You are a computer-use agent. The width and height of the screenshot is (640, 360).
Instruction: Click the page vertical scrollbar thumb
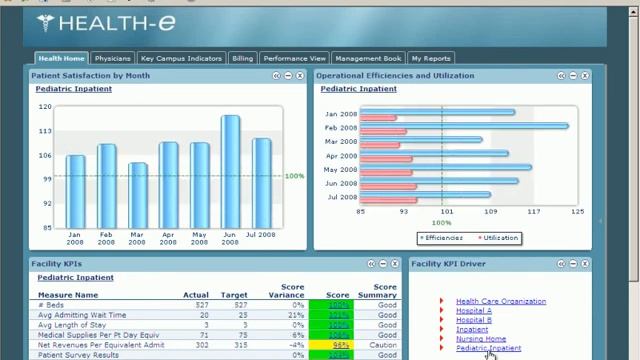click(x=633, y=149)
